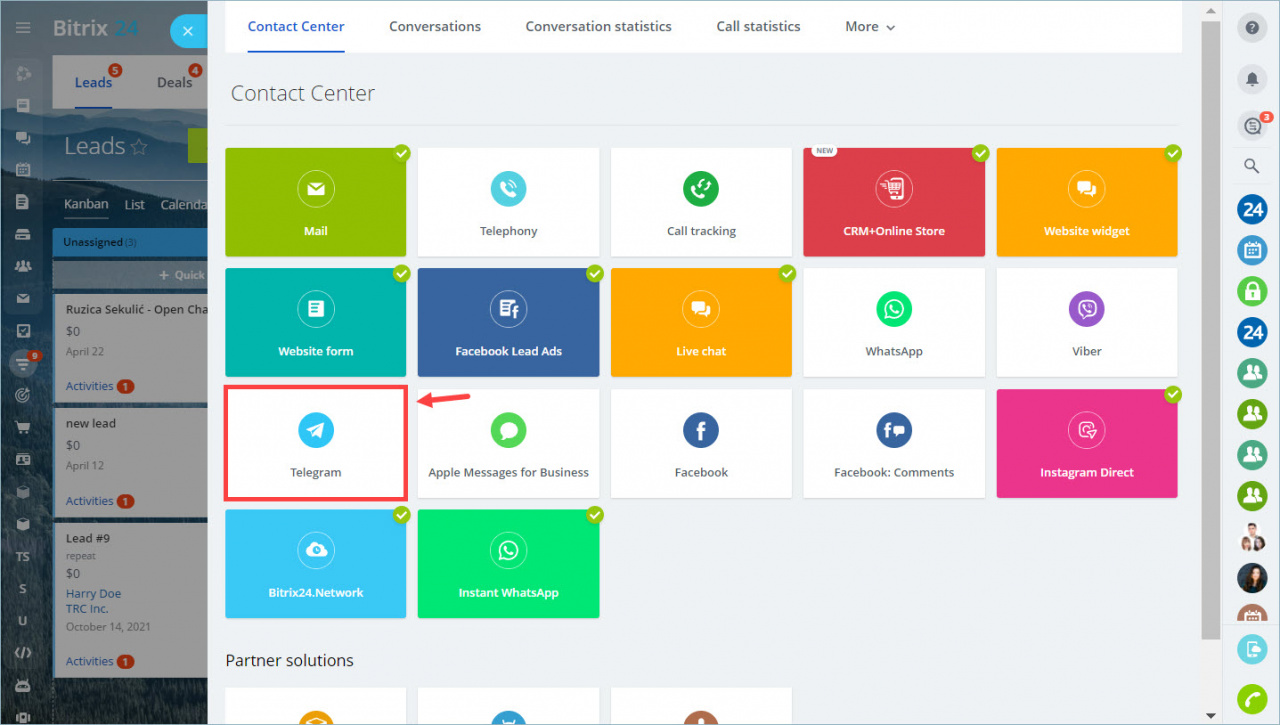Screen dimensions: 1280x725
Task: Open the Instagram Direct tile
Action: click(1087, 443)
